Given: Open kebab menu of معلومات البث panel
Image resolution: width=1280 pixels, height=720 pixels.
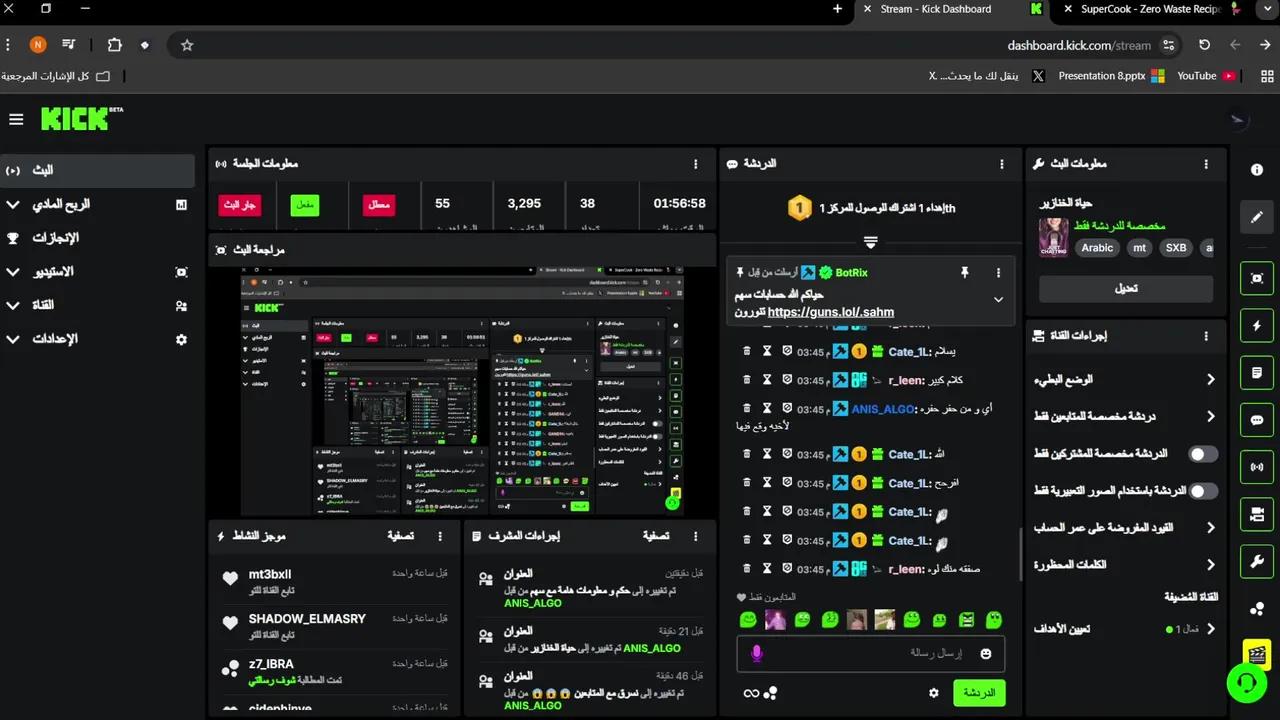Looking at the screenshot, I should (1206, 164).
